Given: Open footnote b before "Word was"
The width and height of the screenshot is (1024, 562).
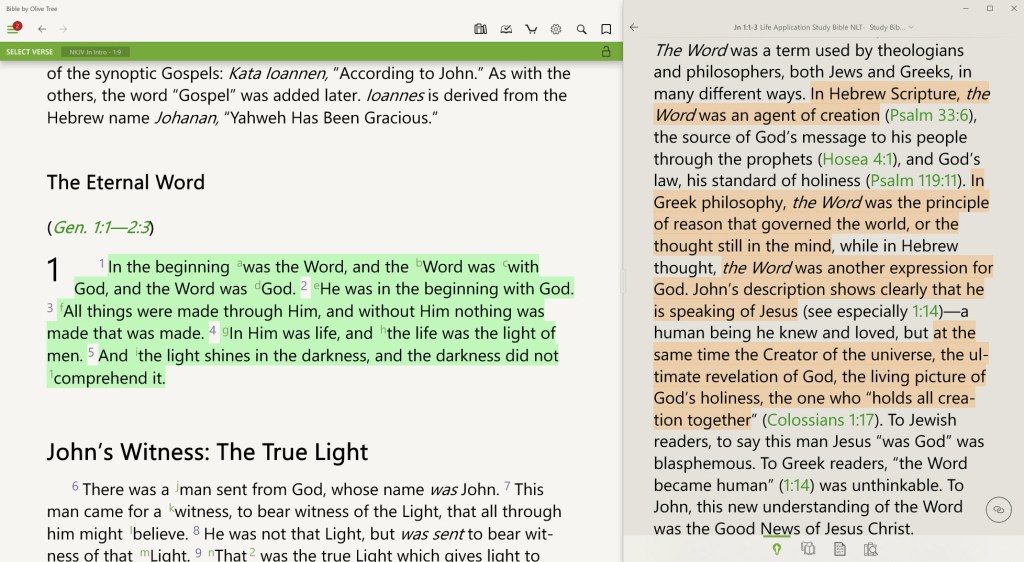Looking at the screenshot, I should (419, 264).
